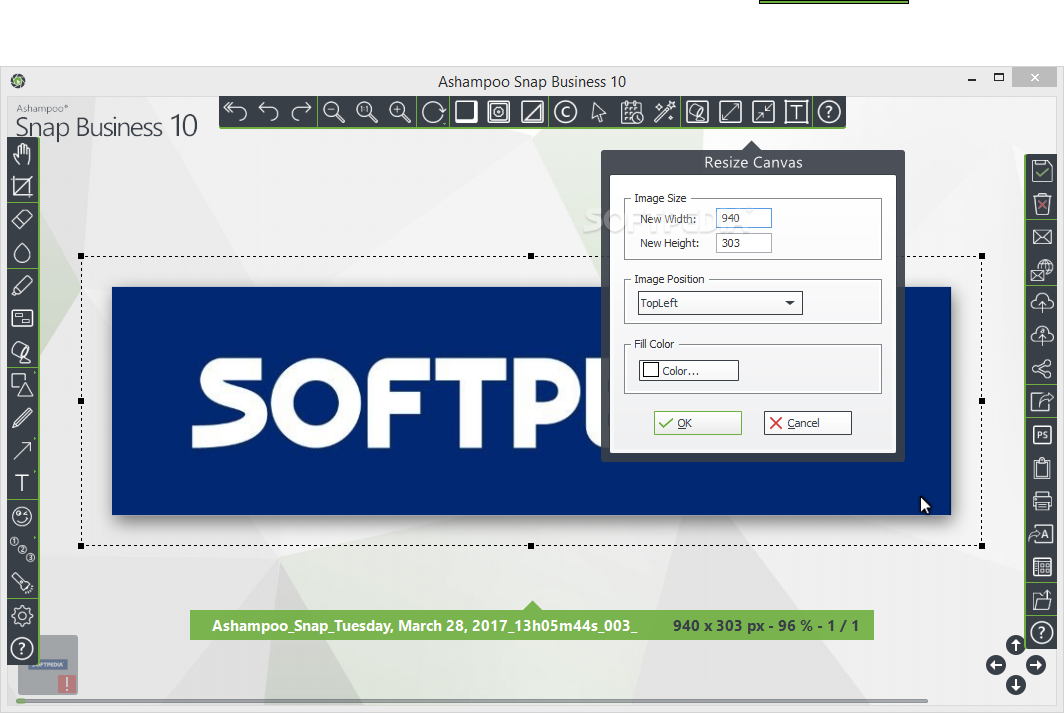The height and width of the screenshot is (713, 1064).
Task: Open help in left sidebar
Action: click(x=22, y=649)
